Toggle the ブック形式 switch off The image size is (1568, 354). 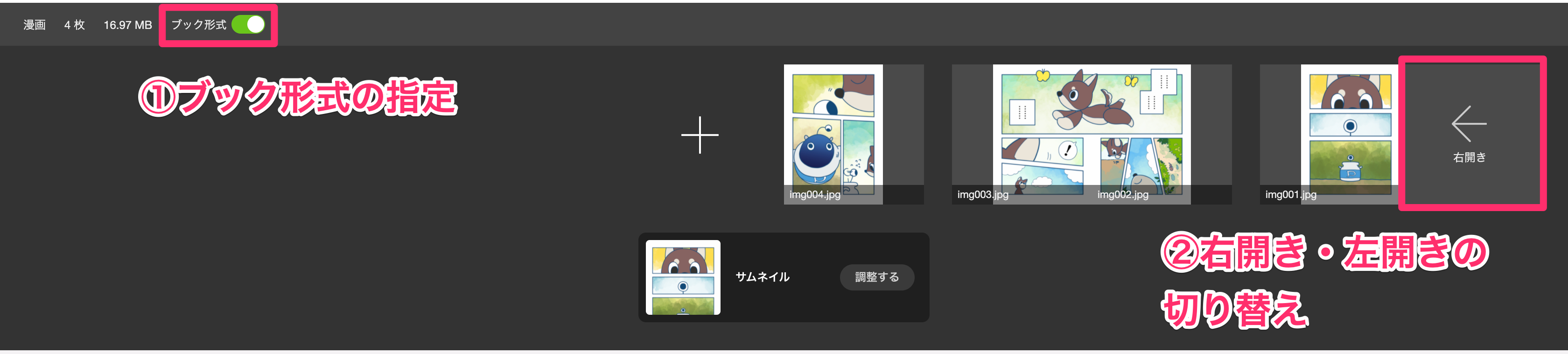(x=248, y=25)
